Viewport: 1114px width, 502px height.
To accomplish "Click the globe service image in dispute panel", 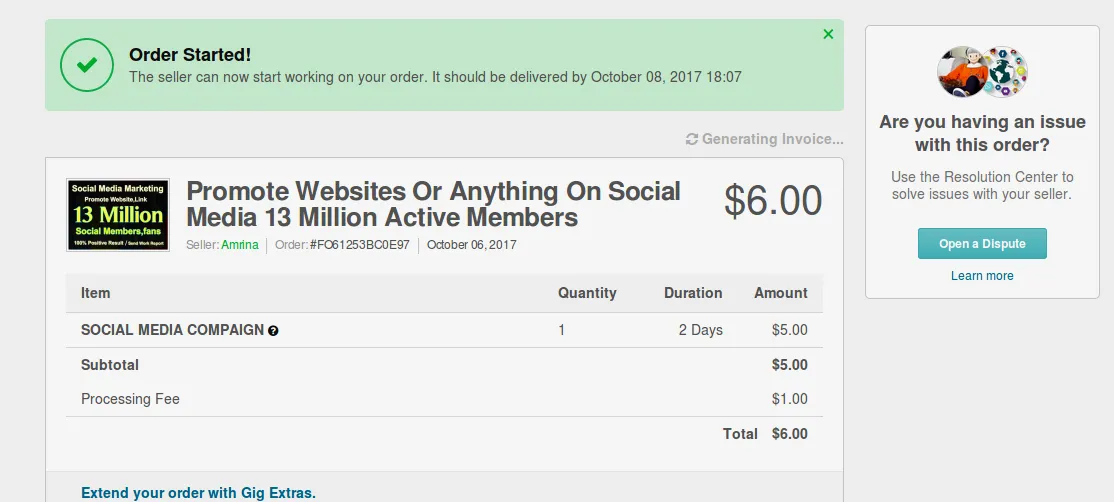I will [1005, 72].
